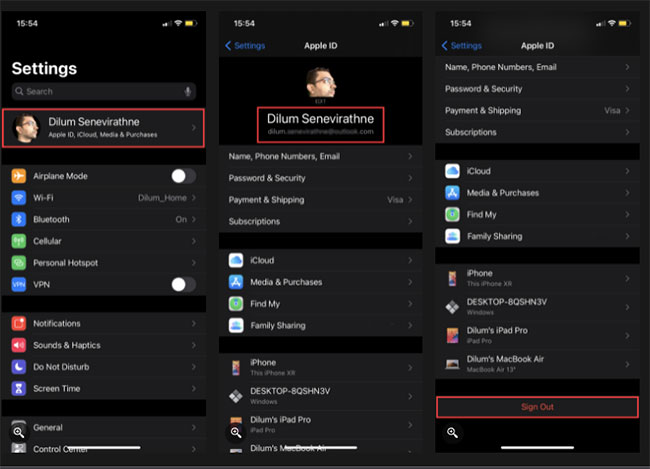650x469 pixels.
Task: Tap Personal Hotspot row label
Action: (x=65, y=263)
